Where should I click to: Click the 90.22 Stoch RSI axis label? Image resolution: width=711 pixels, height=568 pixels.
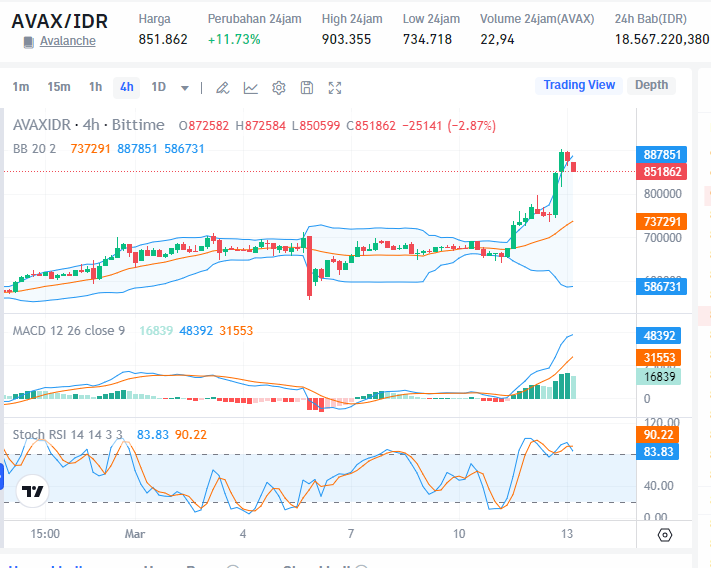(658, 435)
